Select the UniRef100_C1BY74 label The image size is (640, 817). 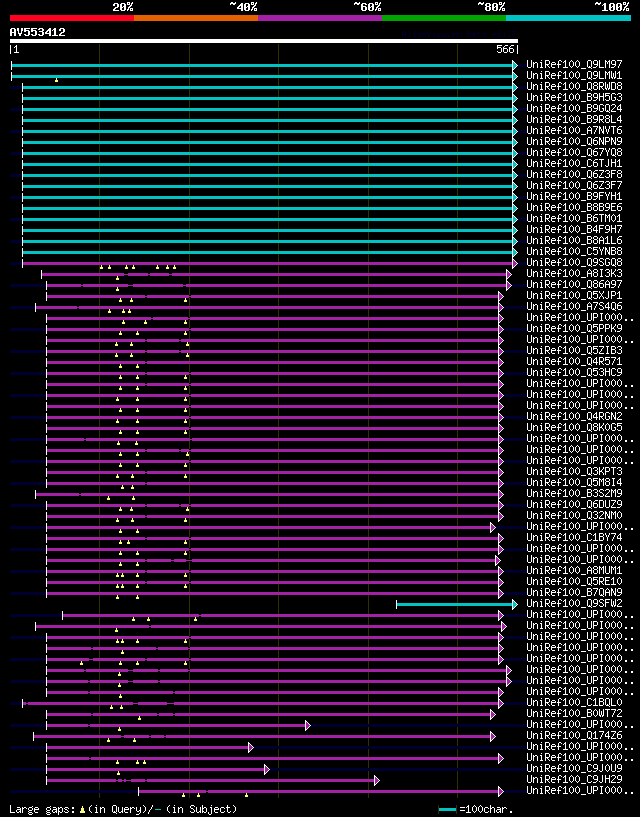click(574, 538)
